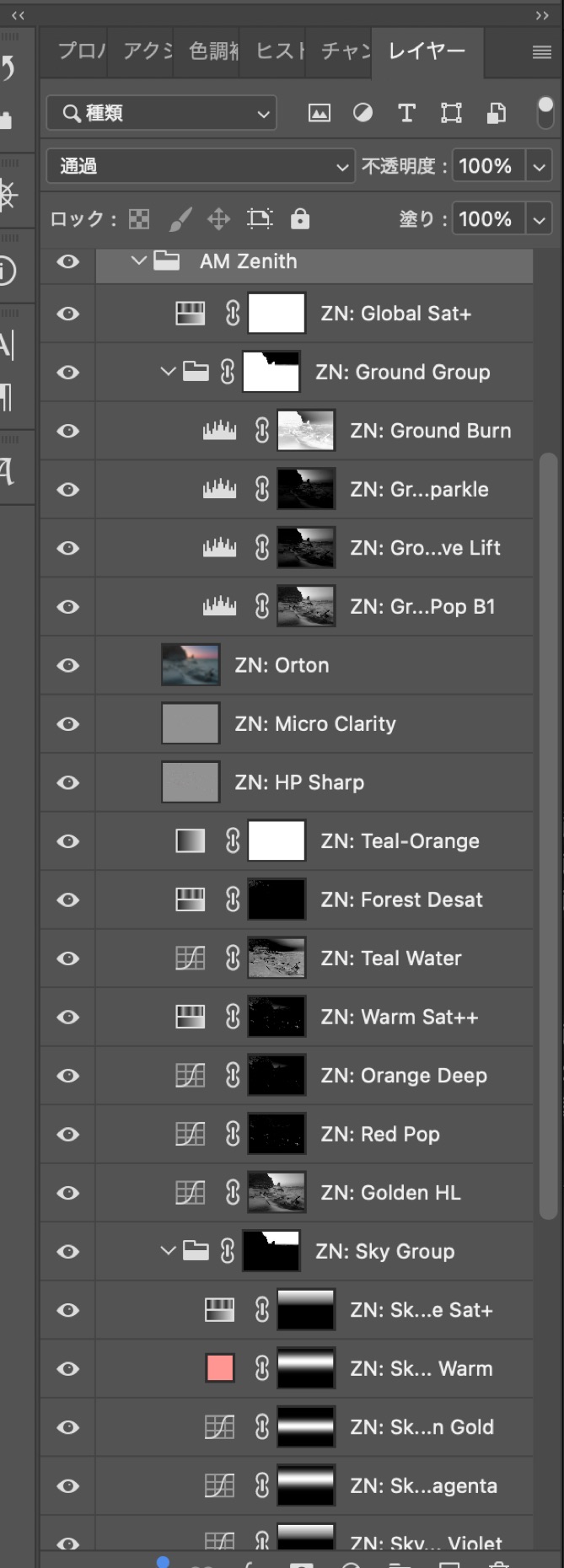Image resolution: width=564 pixels, height=1568 pixels.
Task: Select the ZN: Gro...ve Lift layer name
Action: coord(425,548)
